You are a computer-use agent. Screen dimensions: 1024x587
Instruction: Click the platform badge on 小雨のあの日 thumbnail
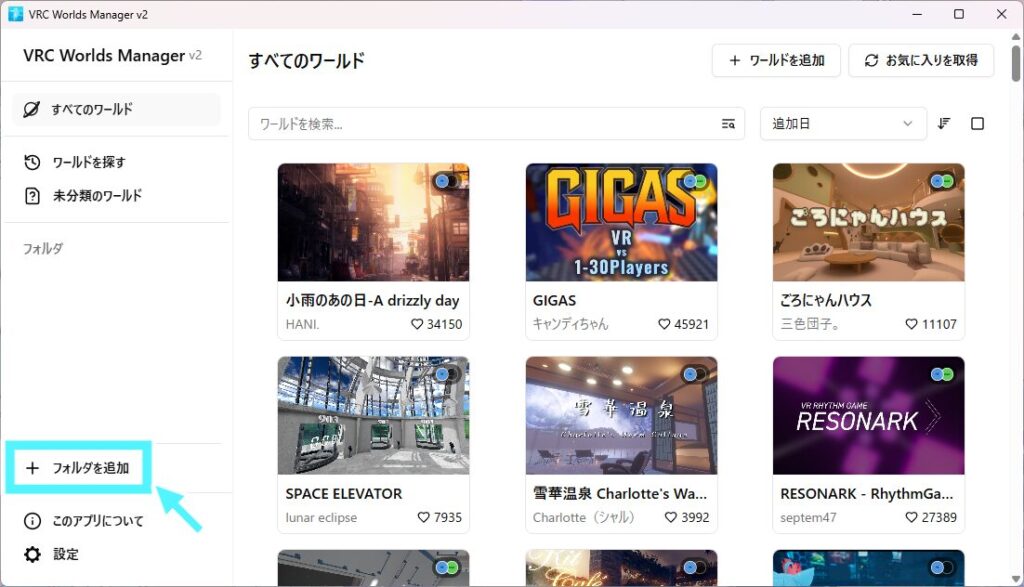coord(445,181)
